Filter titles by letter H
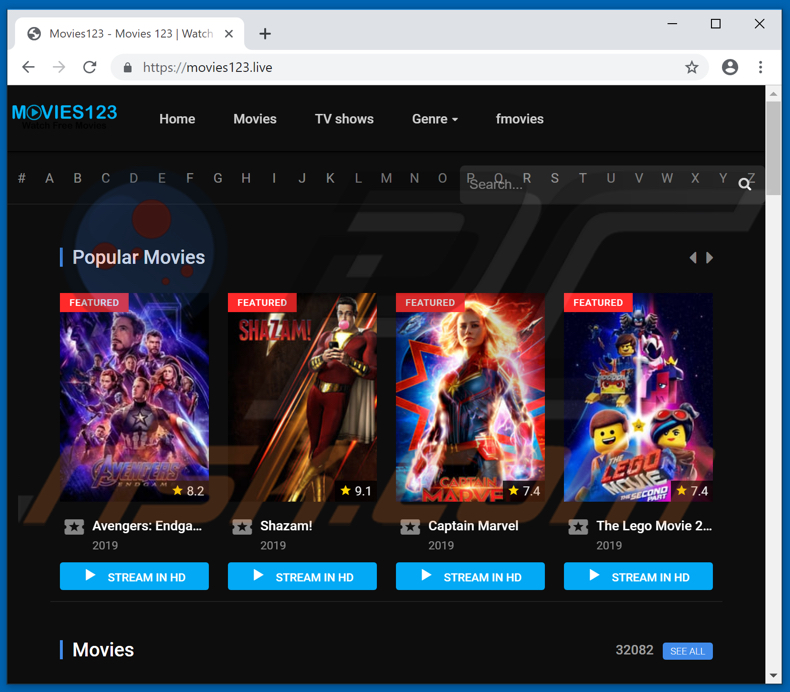Viewport: 790px width, 692px height. (x=246, y=178)
